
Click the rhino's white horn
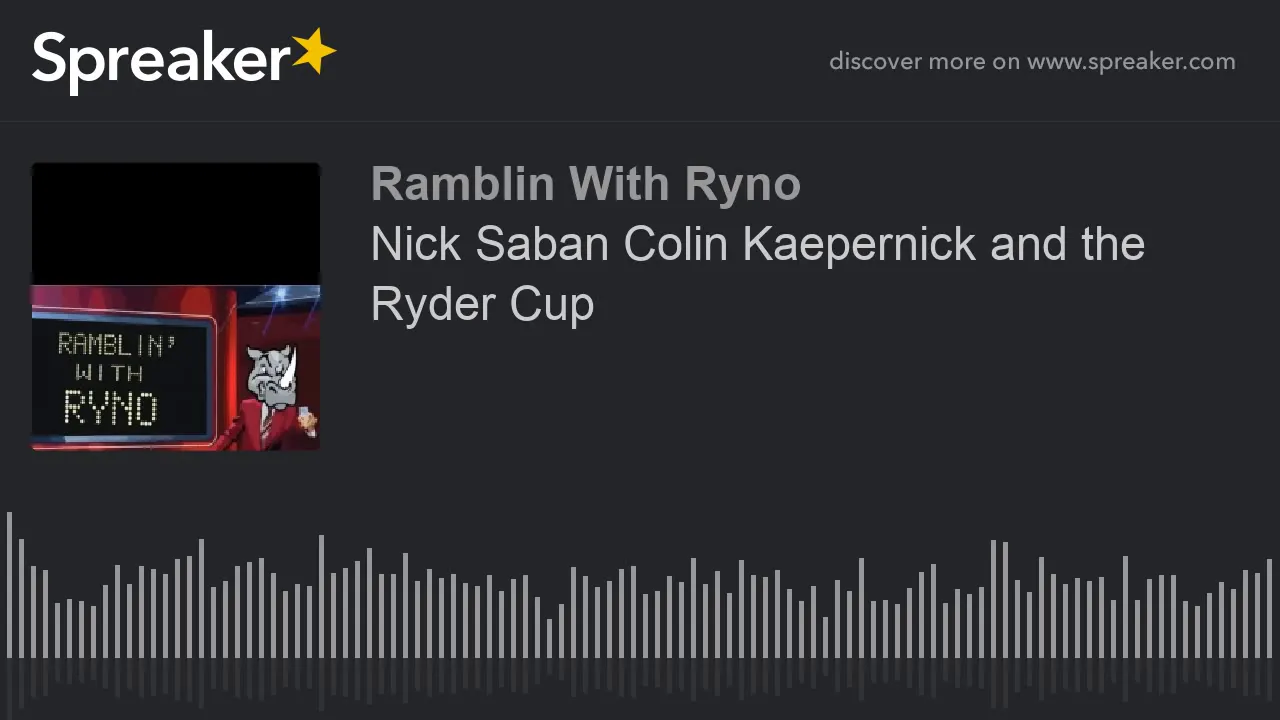[290, 367]
